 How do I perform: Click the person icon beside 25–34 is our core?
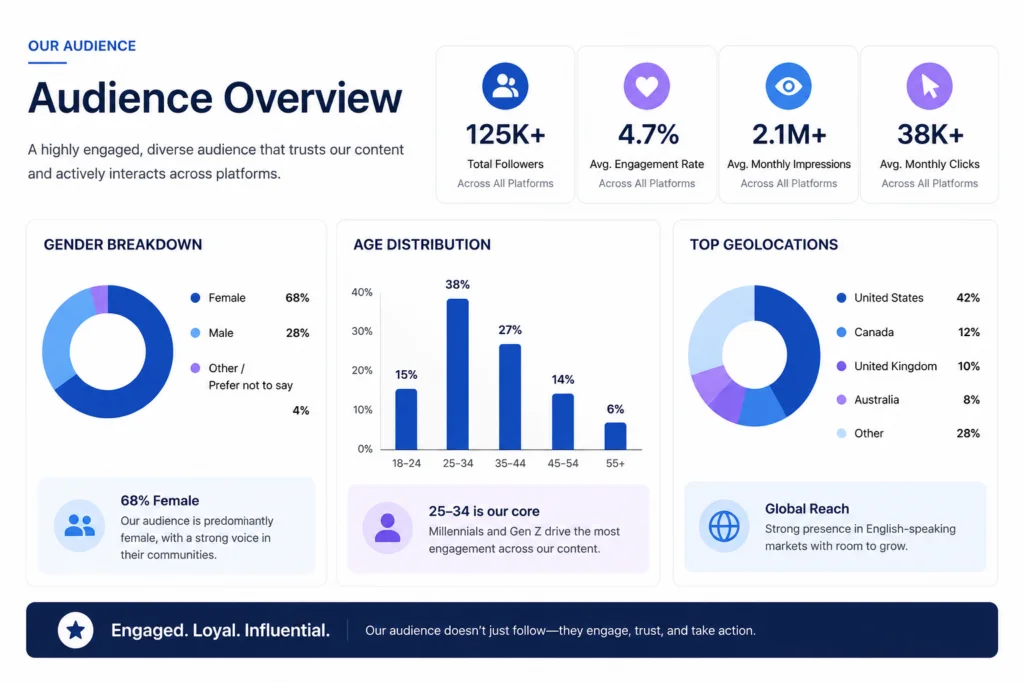(387, 528)
